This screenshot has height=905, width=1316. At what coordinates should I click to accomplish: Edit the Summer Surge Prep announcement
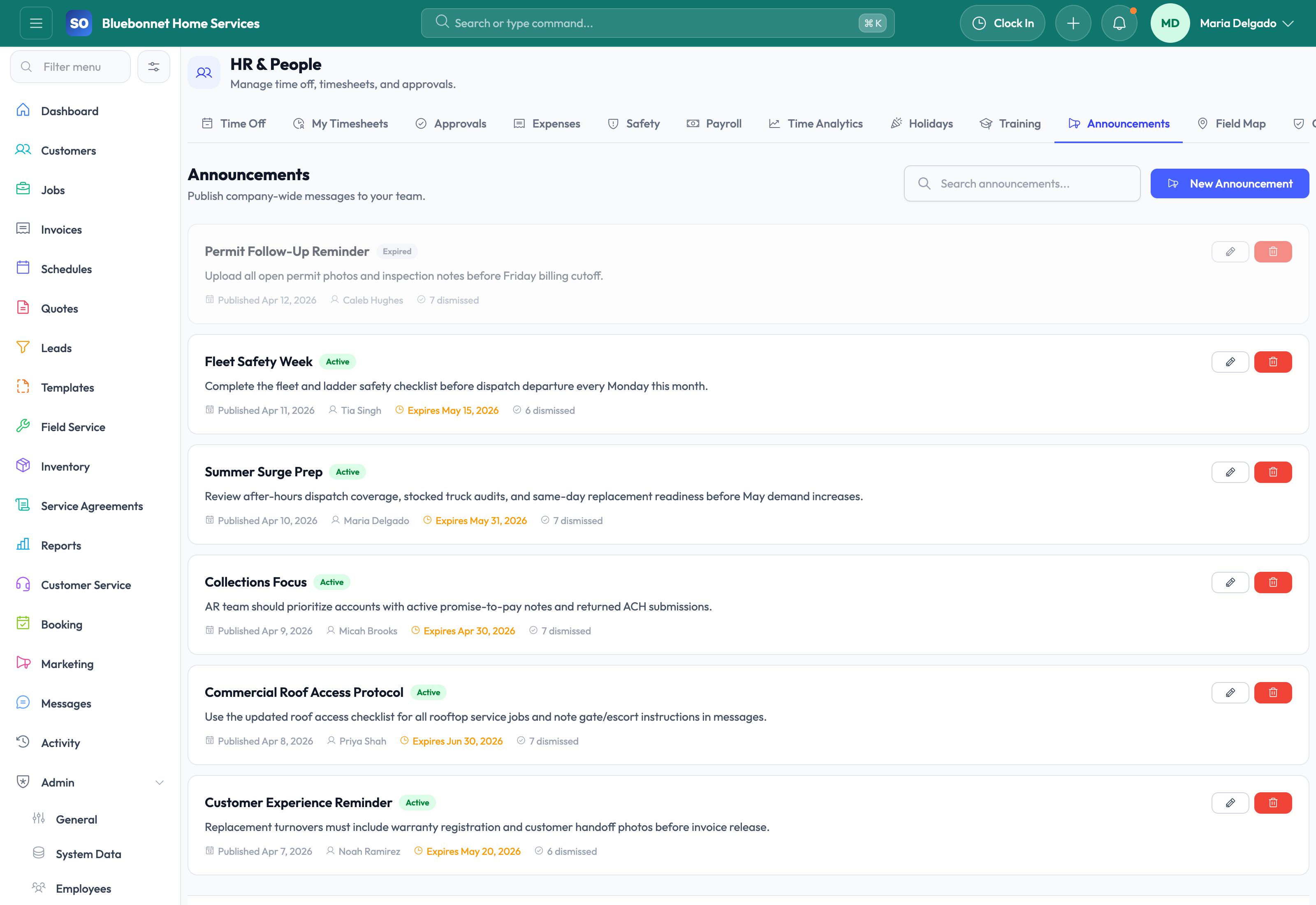tap(1230, 472)
